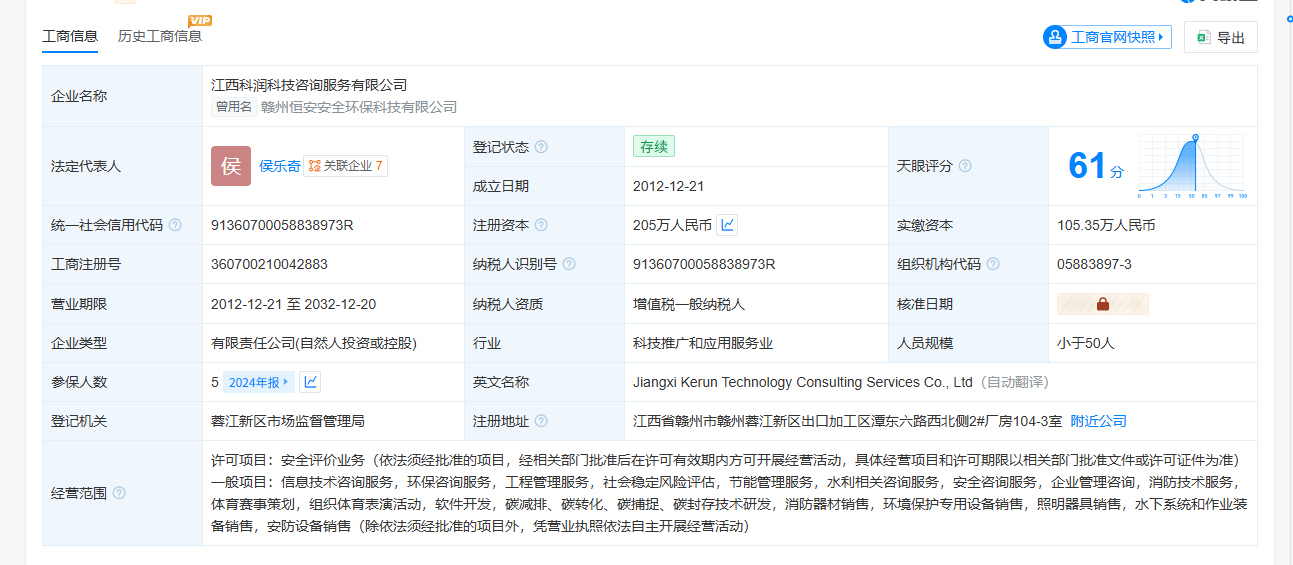Open legal representative 侯乐奇 link
This screenshot has height=565, width=1293.
[280, 166]
